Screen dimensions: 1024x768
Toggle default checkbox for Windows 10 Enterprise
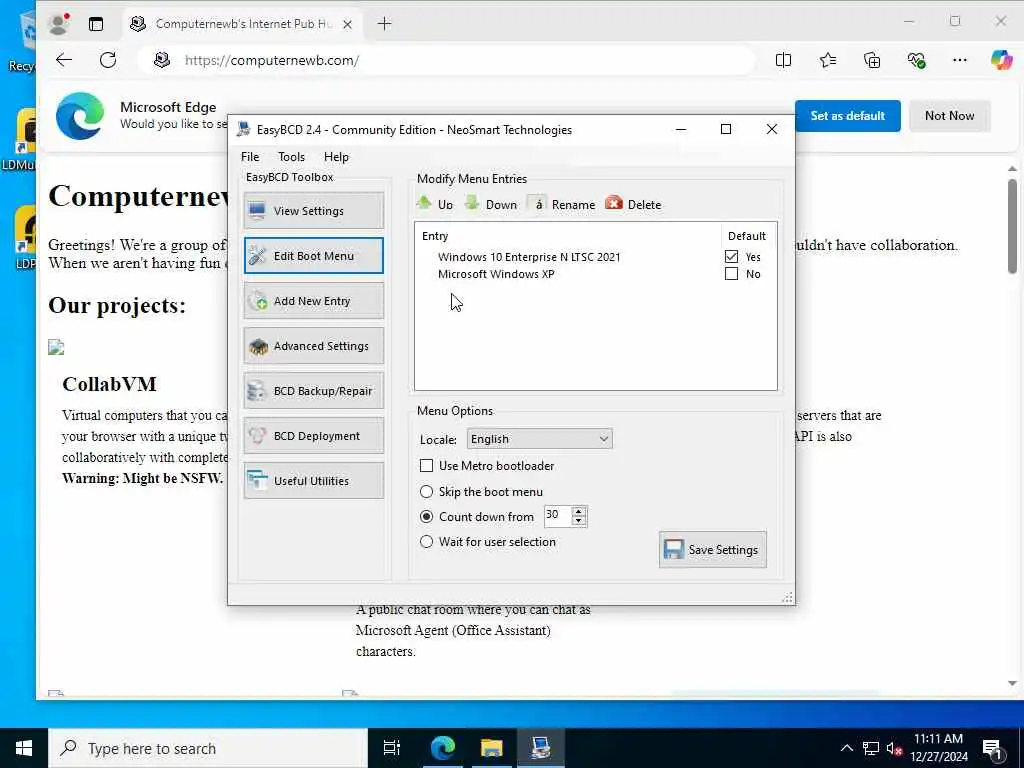pyautogui.click(x=731, y=257)
